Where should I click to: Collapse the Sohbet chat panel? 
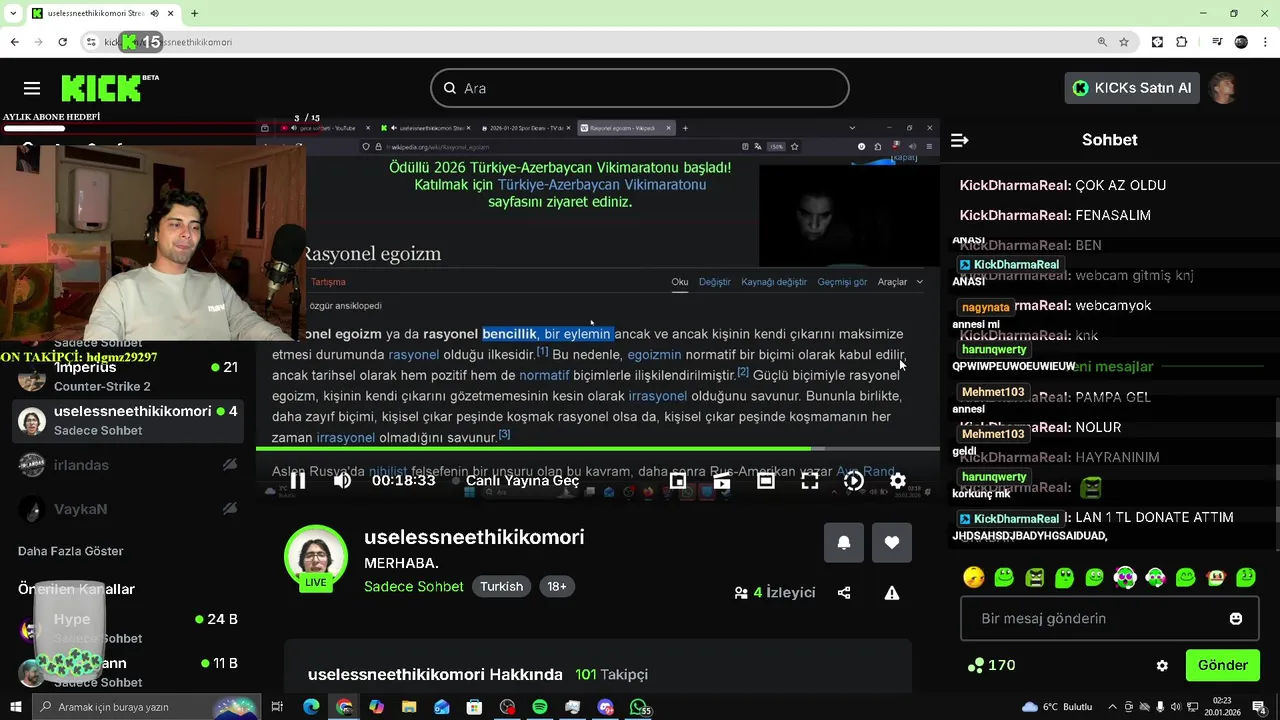pyautogui.click(x=960, y=140)
